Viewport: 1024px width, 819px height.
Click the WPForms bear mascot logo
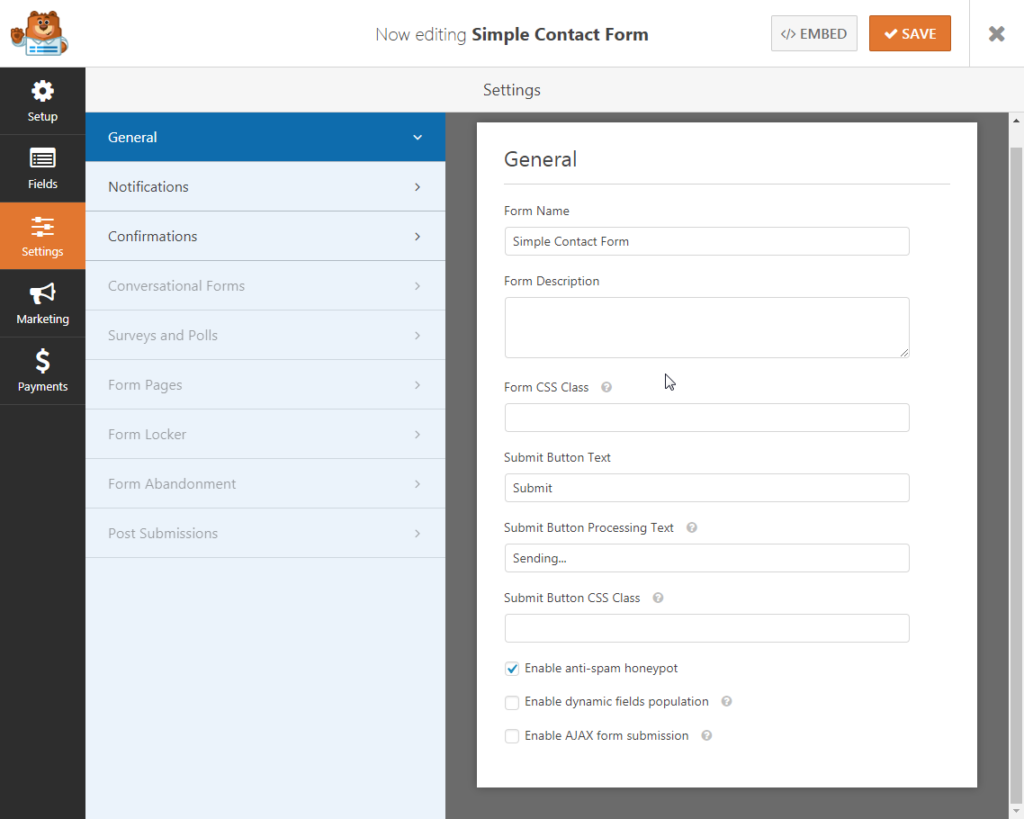point(37,34)
